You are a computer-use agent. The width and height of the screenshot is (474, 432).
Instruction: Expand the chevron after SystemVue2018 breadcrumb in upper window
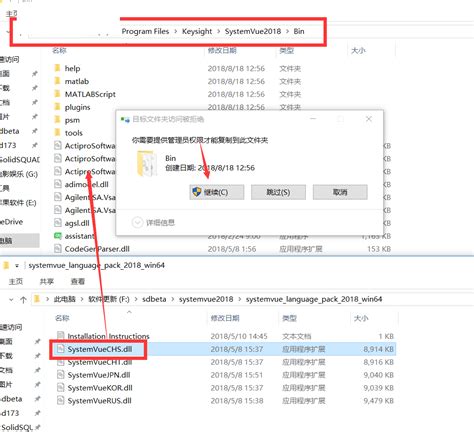pyautogui.click(x=287, y=31)
